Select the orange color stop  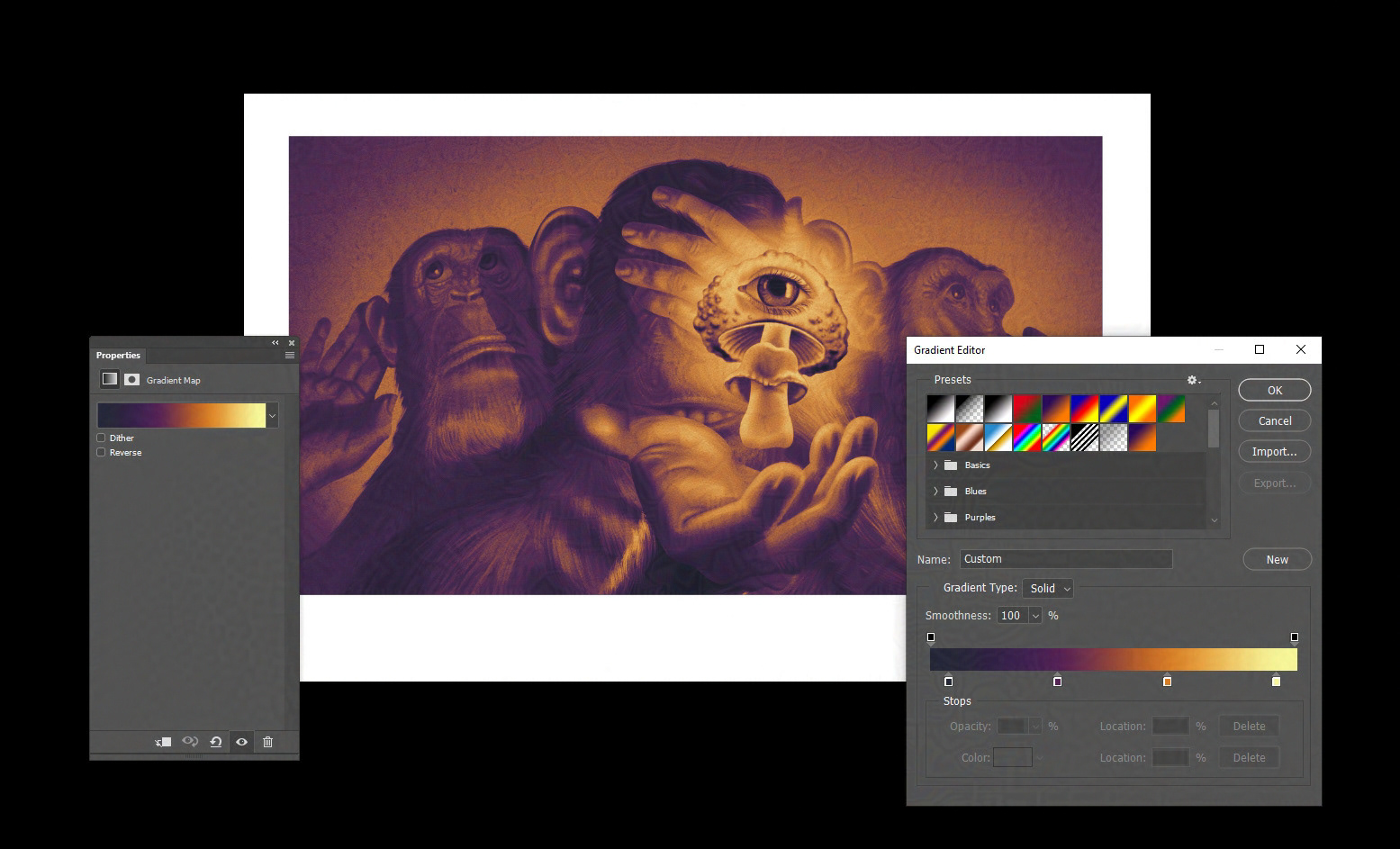pos(1168,681)
